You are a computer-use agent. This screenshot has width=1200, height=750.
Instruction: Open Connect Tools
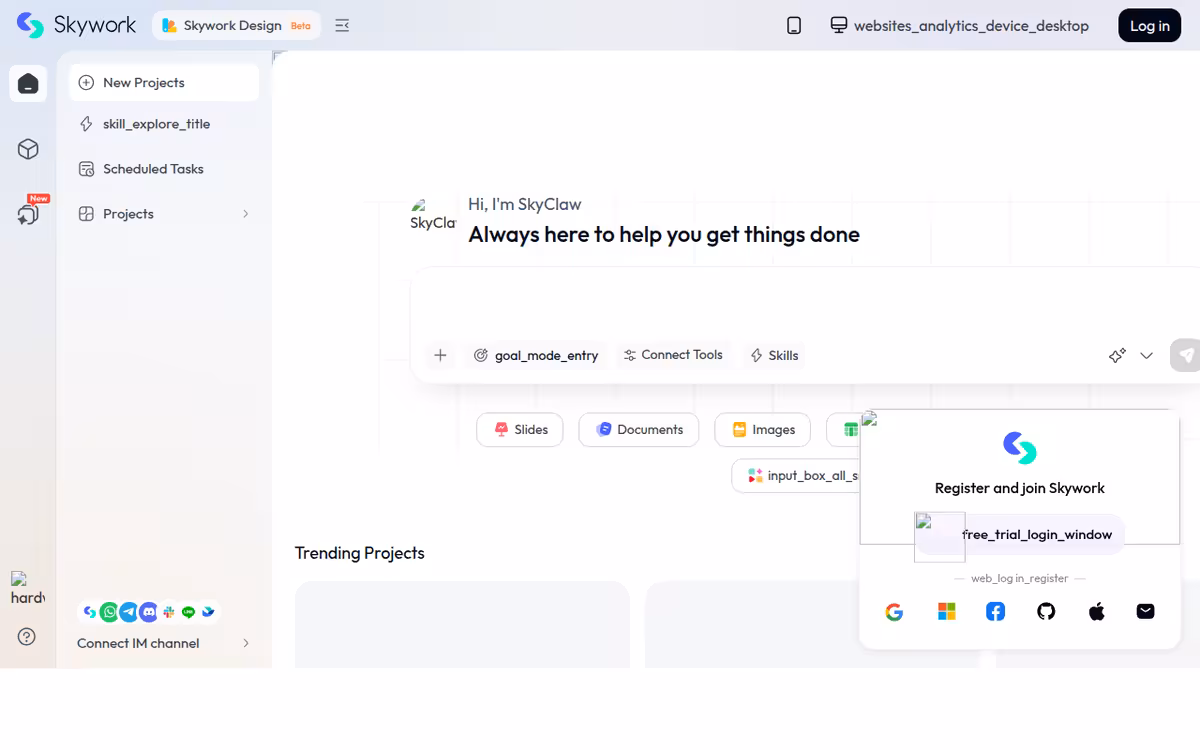673,355
